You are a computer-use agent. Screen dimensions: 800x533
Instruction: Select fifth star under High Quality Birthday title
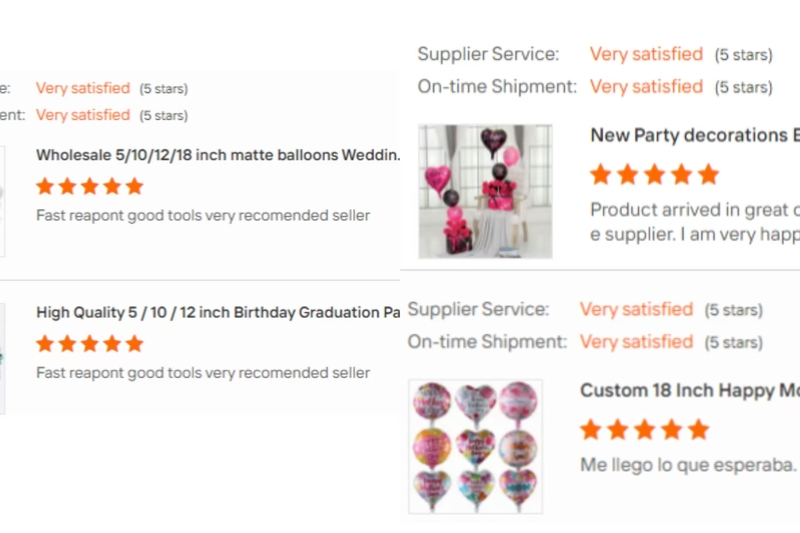(x=134, y=344)
